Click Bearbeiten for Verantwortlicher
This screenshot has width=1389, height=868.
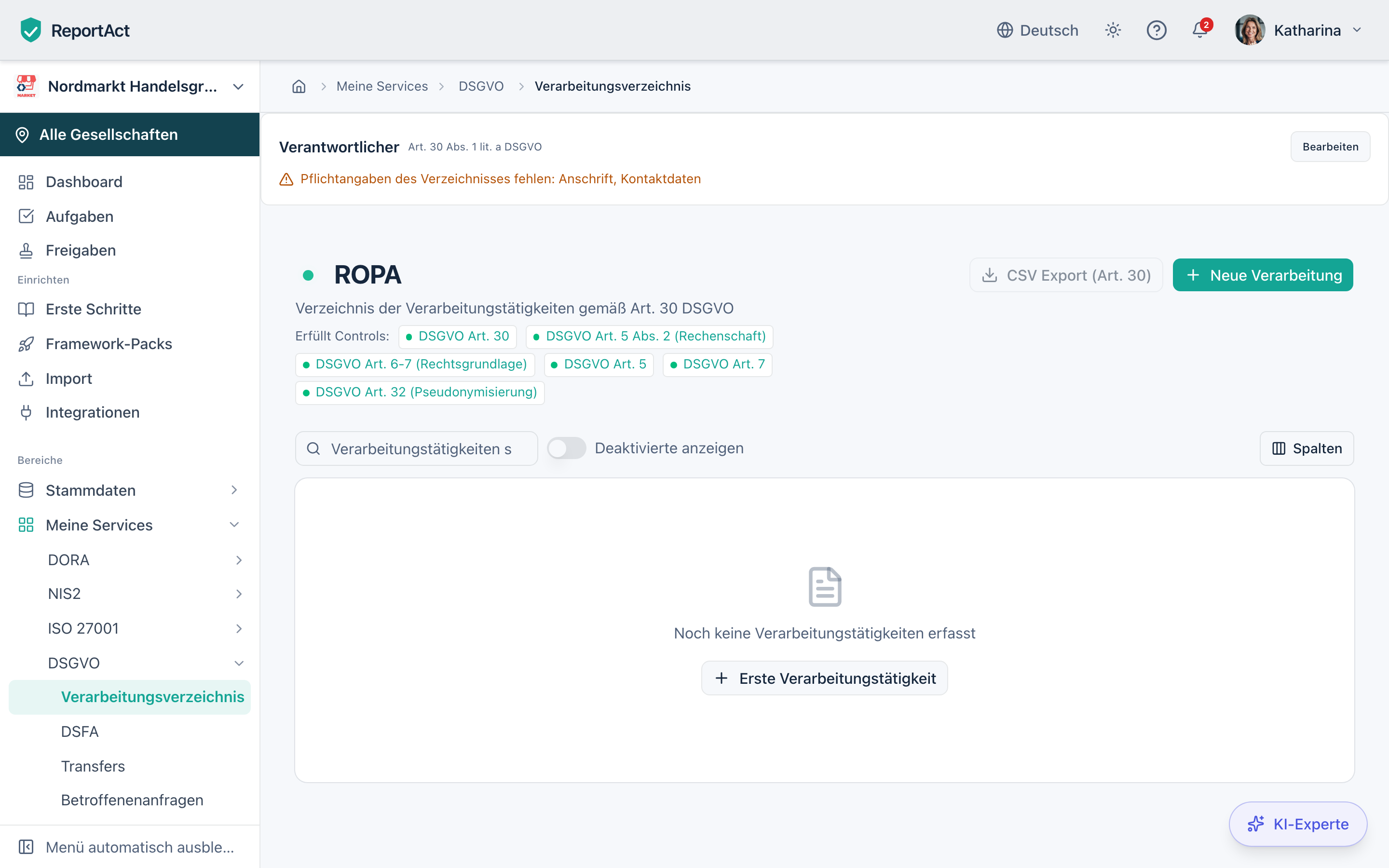(1330, 147)
